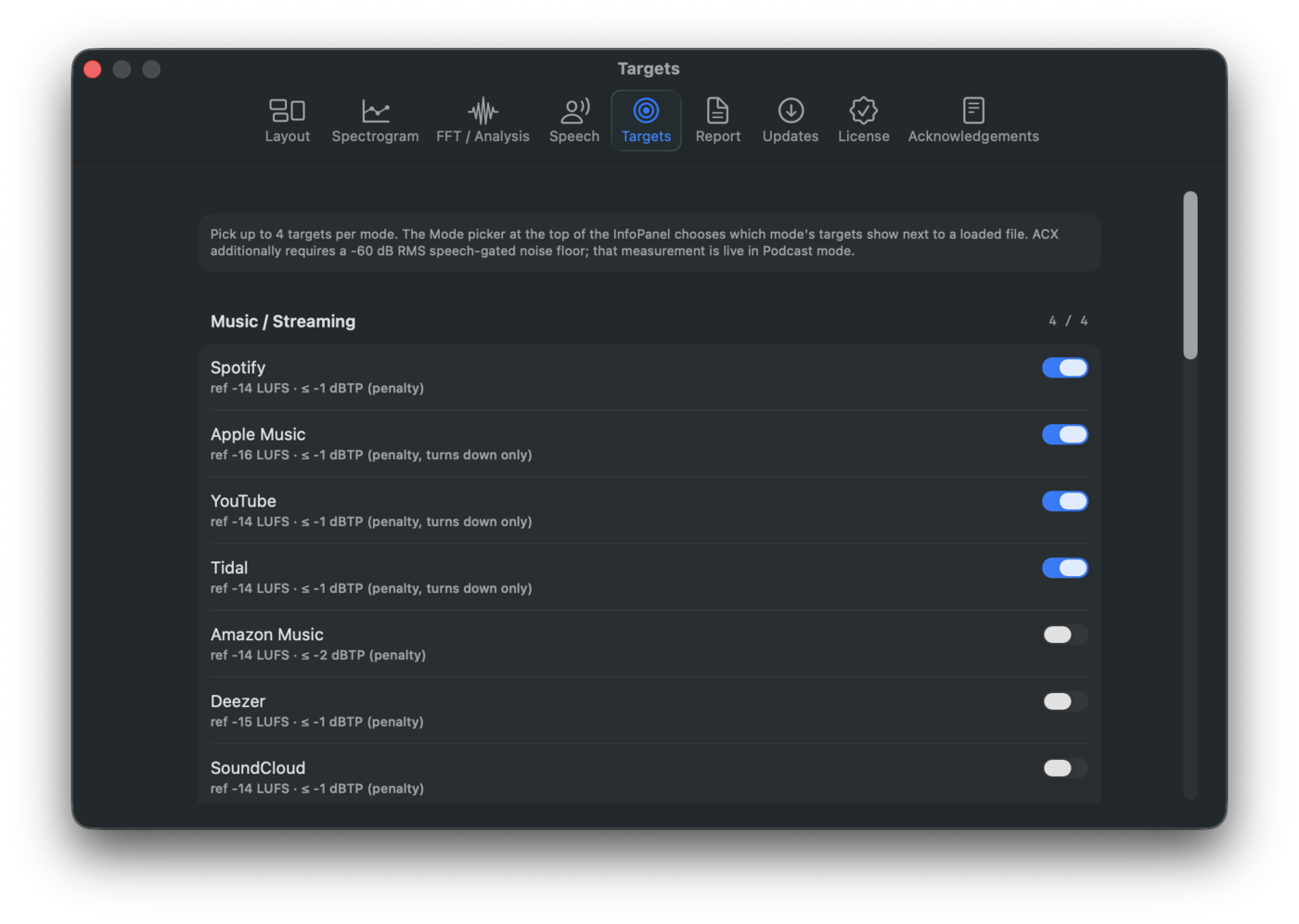Image resolution: width=1299 pixels, height=924 pixels.
Task: Enable the Amazon Music target
Action: tap(1064, 635)
